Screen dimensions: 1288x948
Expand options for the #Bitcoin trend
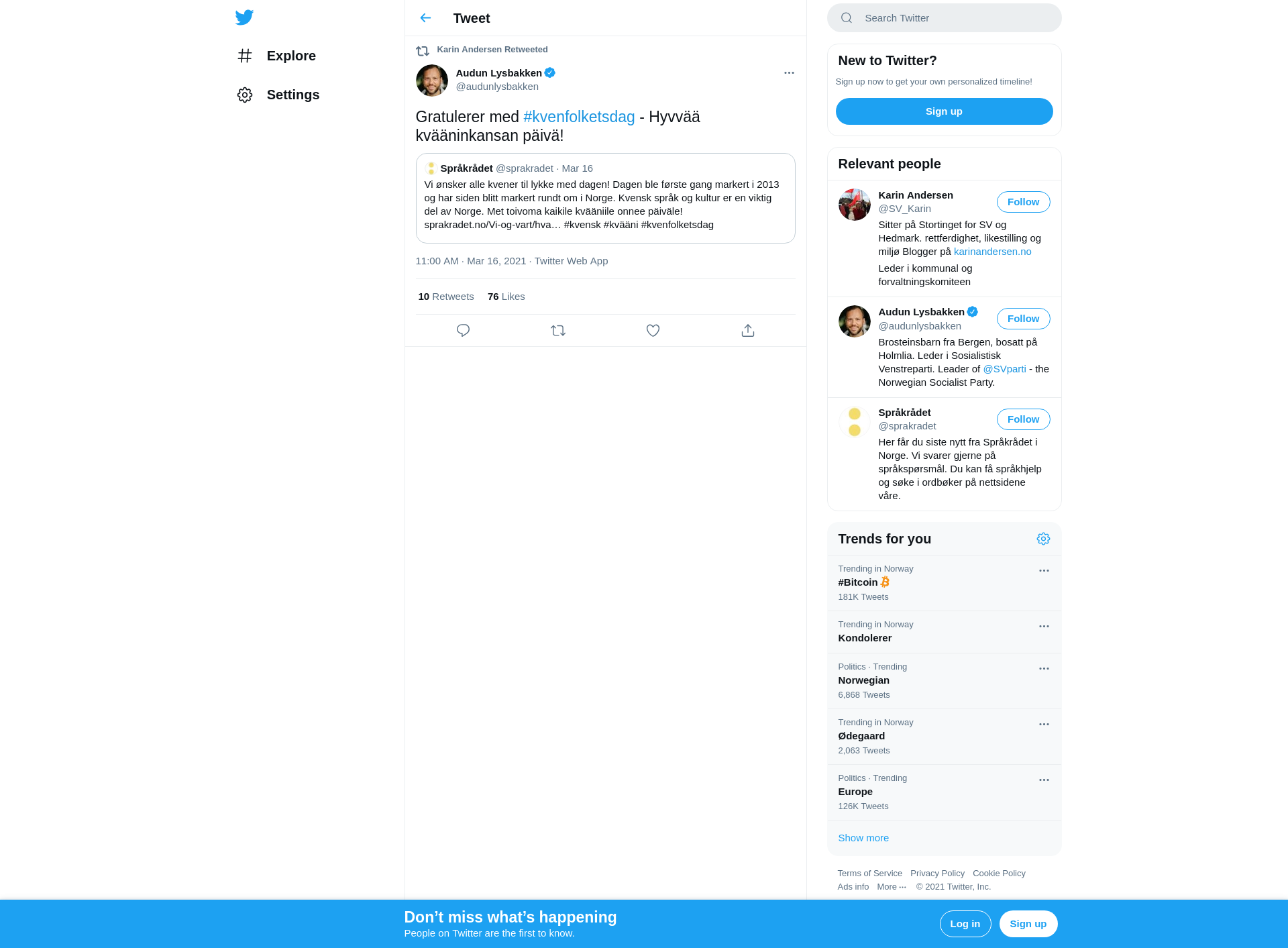(1044, 571)
